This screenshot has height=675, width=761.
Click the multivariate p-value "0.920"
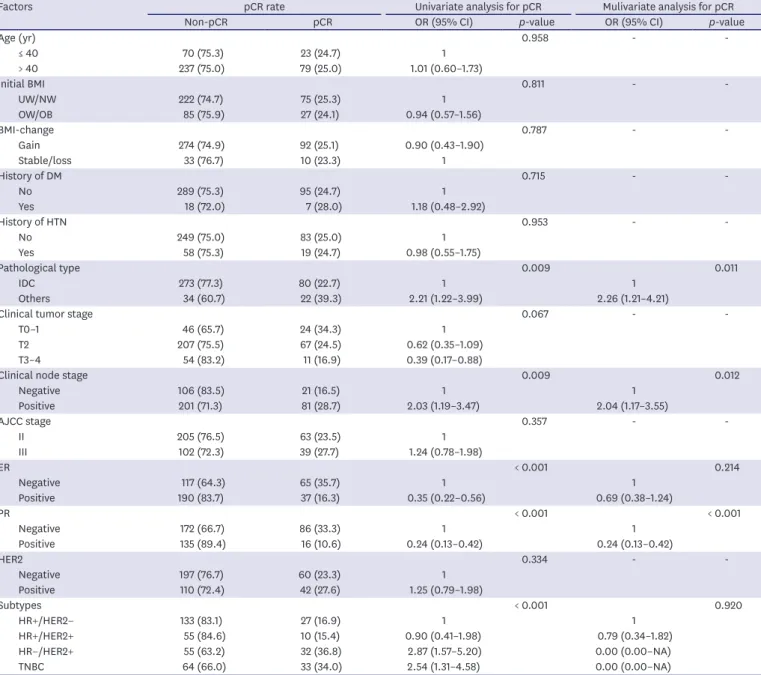tap(728, 606)
